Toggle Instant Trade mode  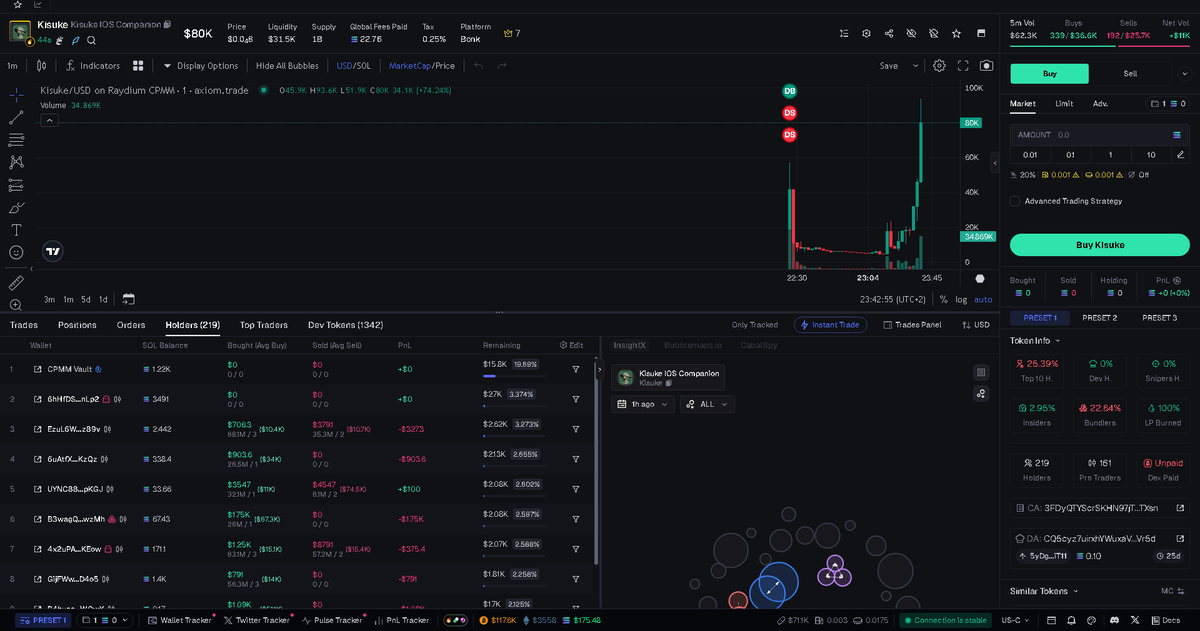(831, 325)
